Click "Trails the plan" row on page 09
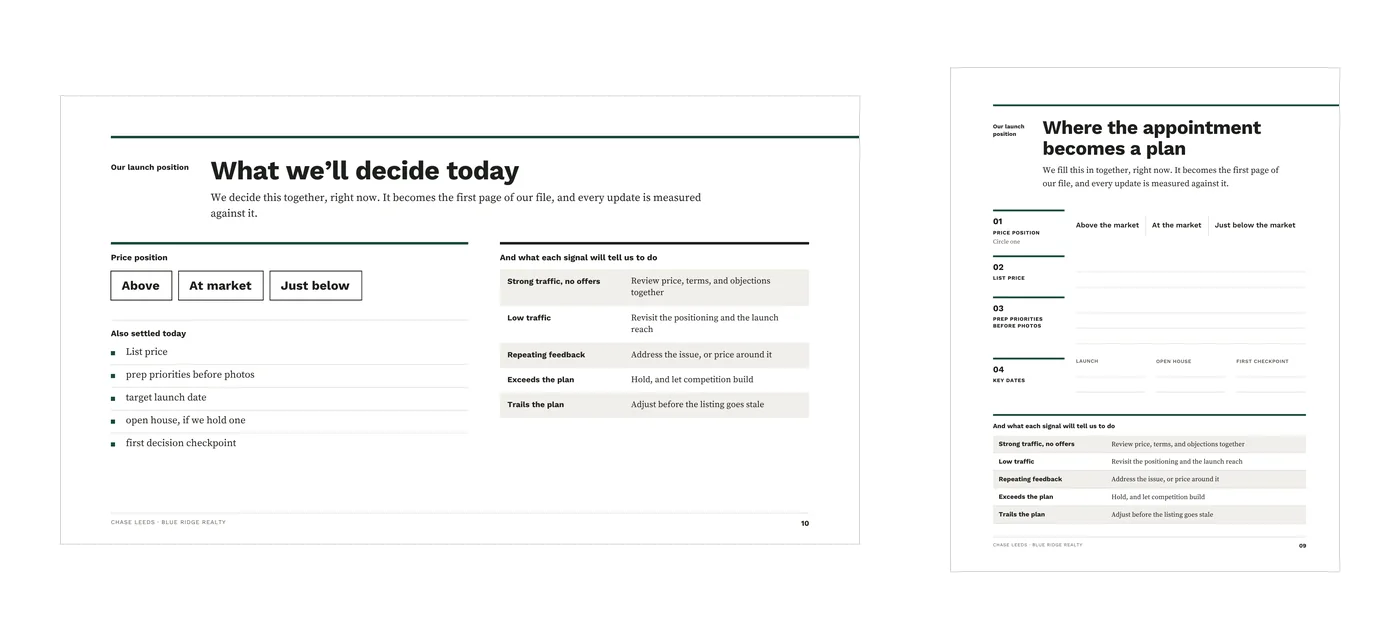Image resolution: width=1400 pixels, height=640 pixels. (x=1149, y=515)
